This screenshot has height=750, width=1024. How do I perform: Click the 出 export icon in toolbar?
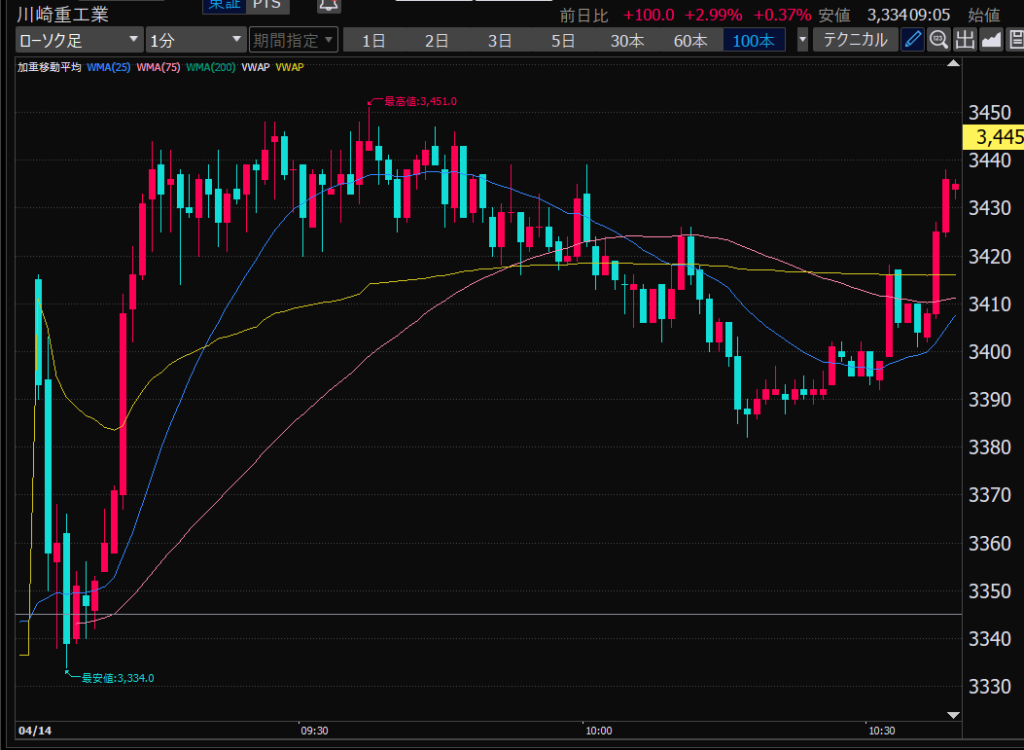pos(964,40)
